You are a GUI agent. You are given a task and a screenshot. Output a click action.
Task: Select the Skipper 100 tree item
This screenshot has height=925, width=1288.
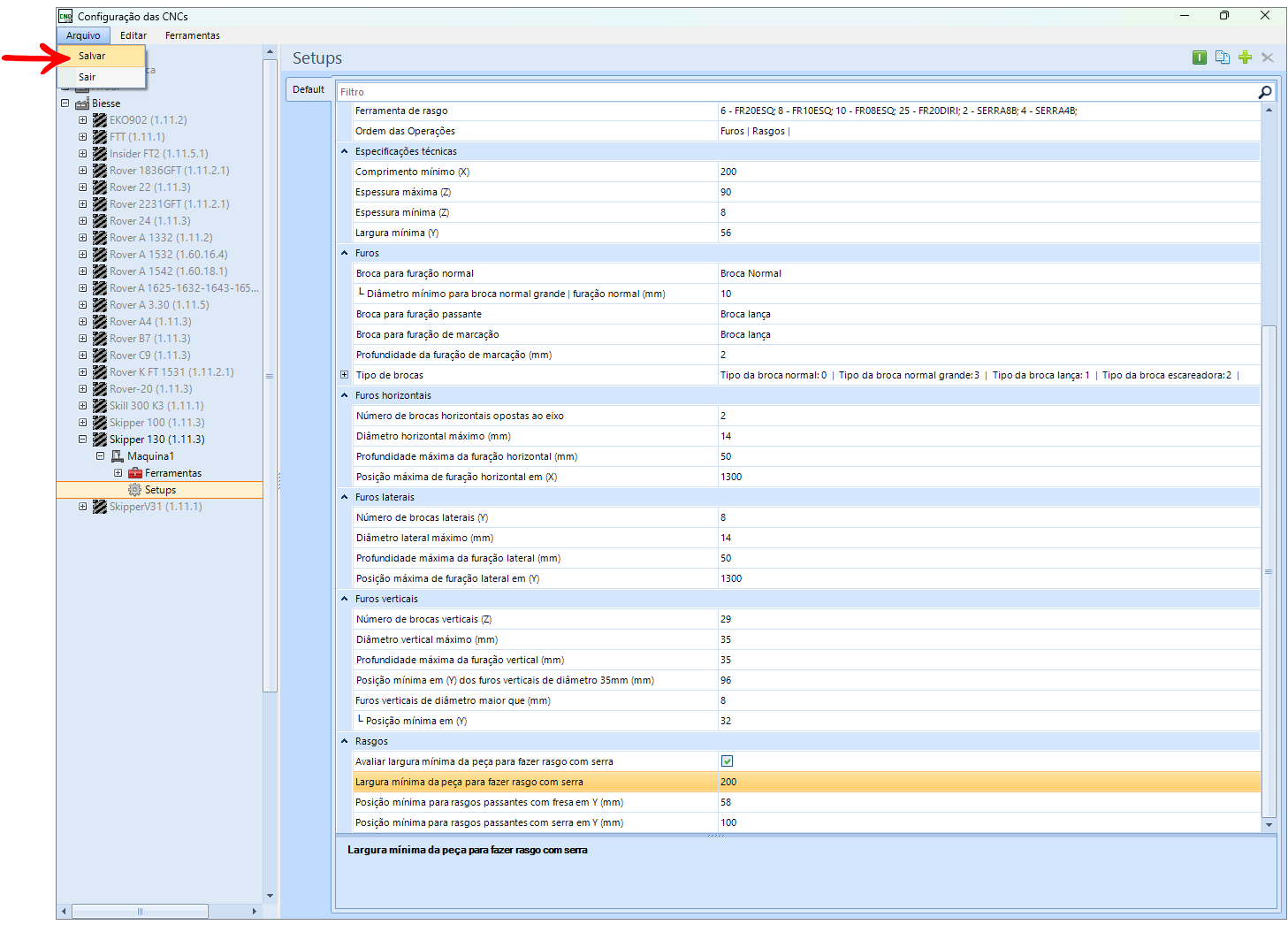(x=156, y=423)
